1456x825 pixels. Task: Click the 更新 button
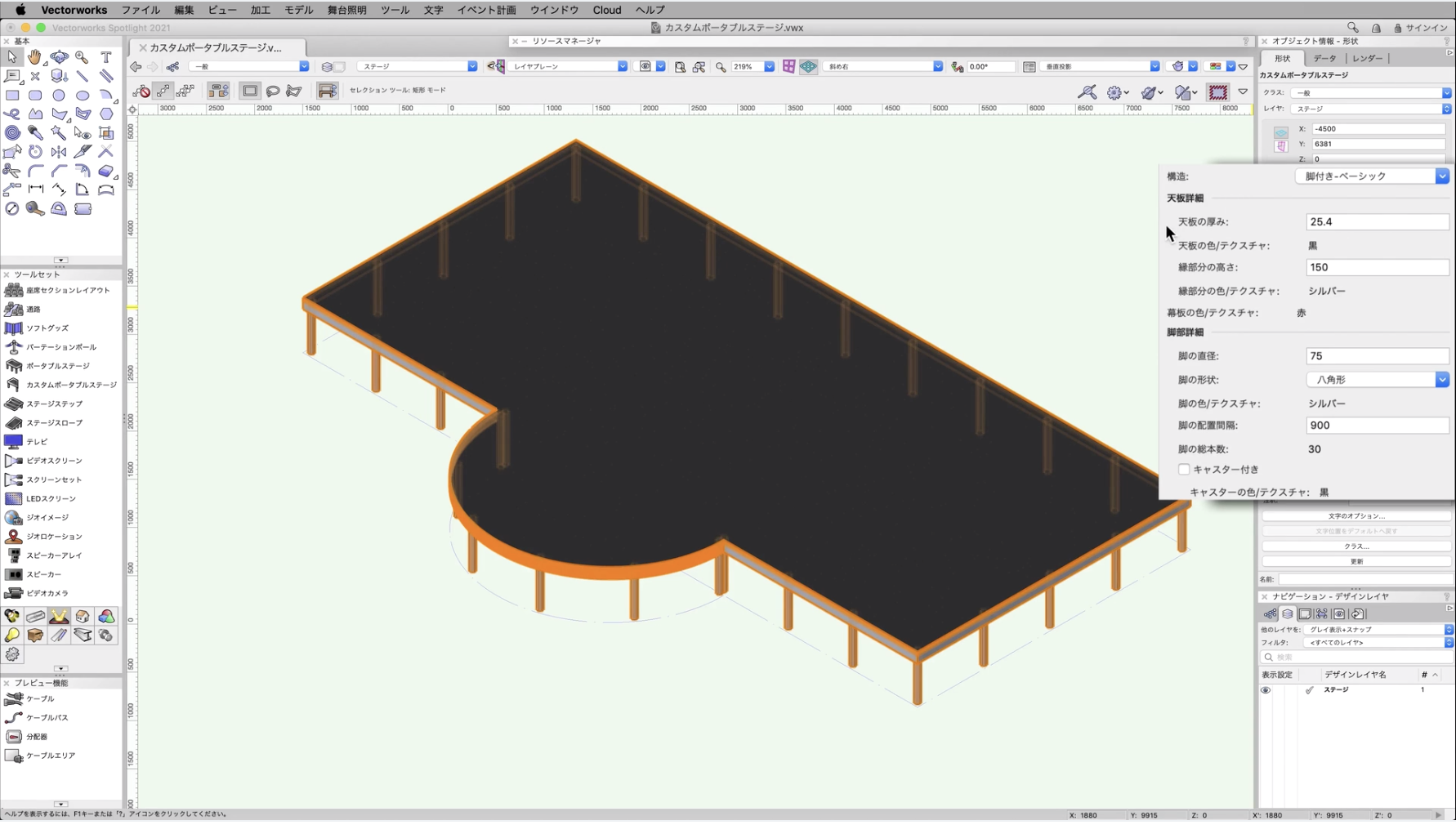tap(1356, 562)
